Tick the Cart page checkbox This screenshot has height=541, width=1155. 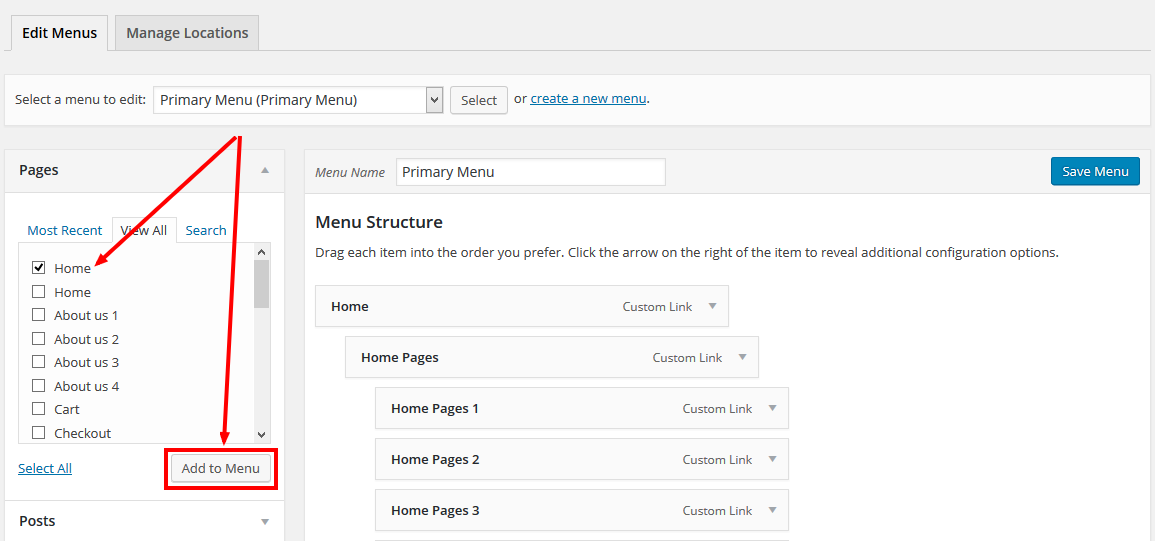click(38, 408)
